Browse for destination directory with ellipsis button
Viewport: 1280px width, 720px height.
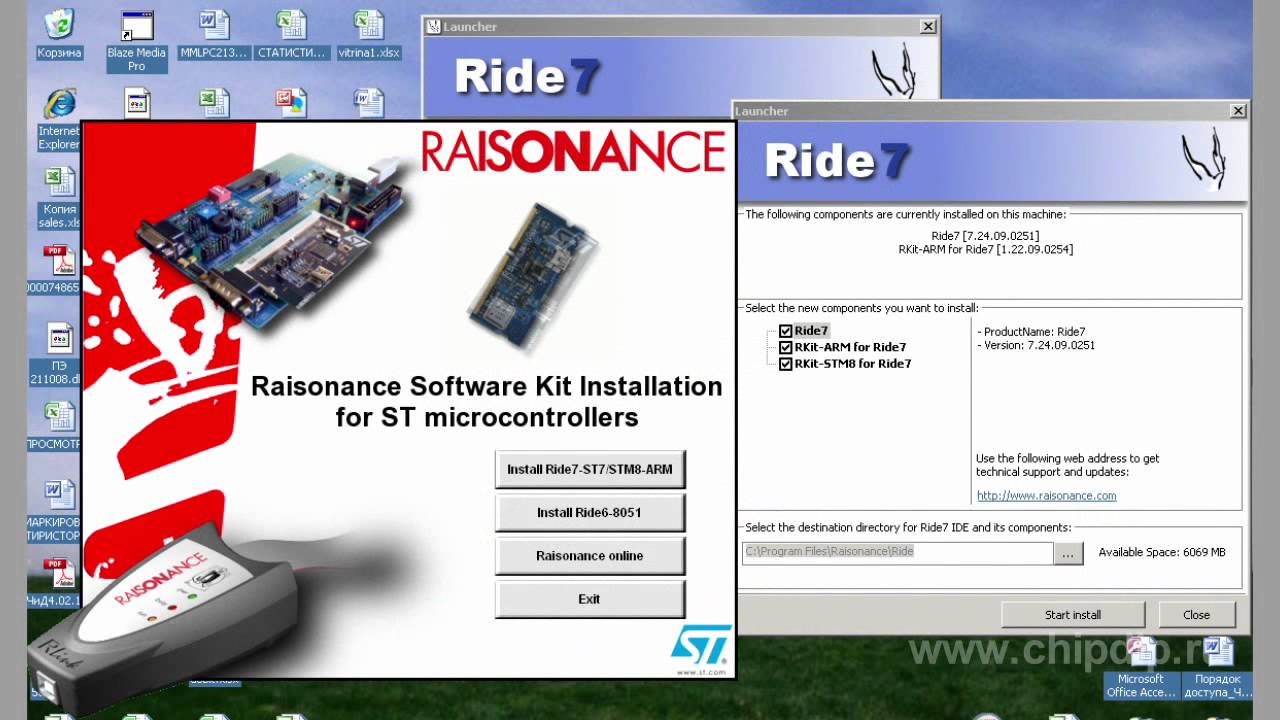click(x=1069, y=553)
